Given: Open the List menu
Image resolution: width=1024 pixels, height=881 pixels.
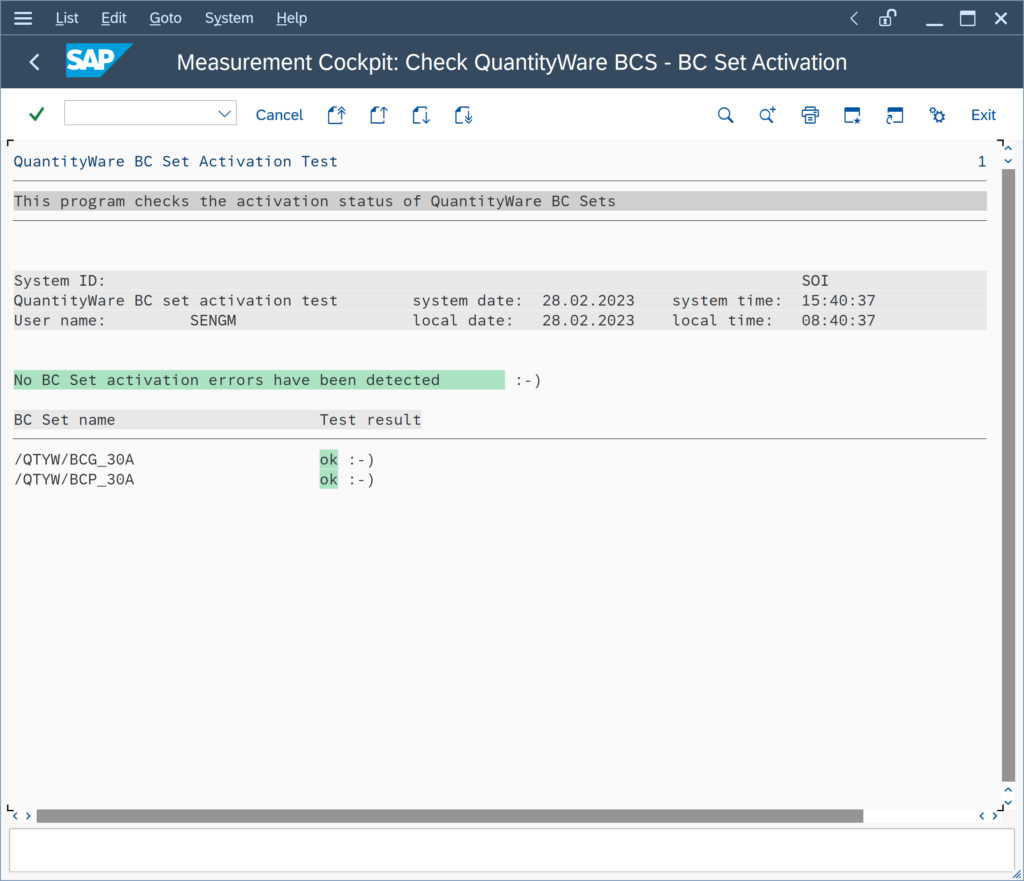Looking at the screenshot, I should pos(67,18).
